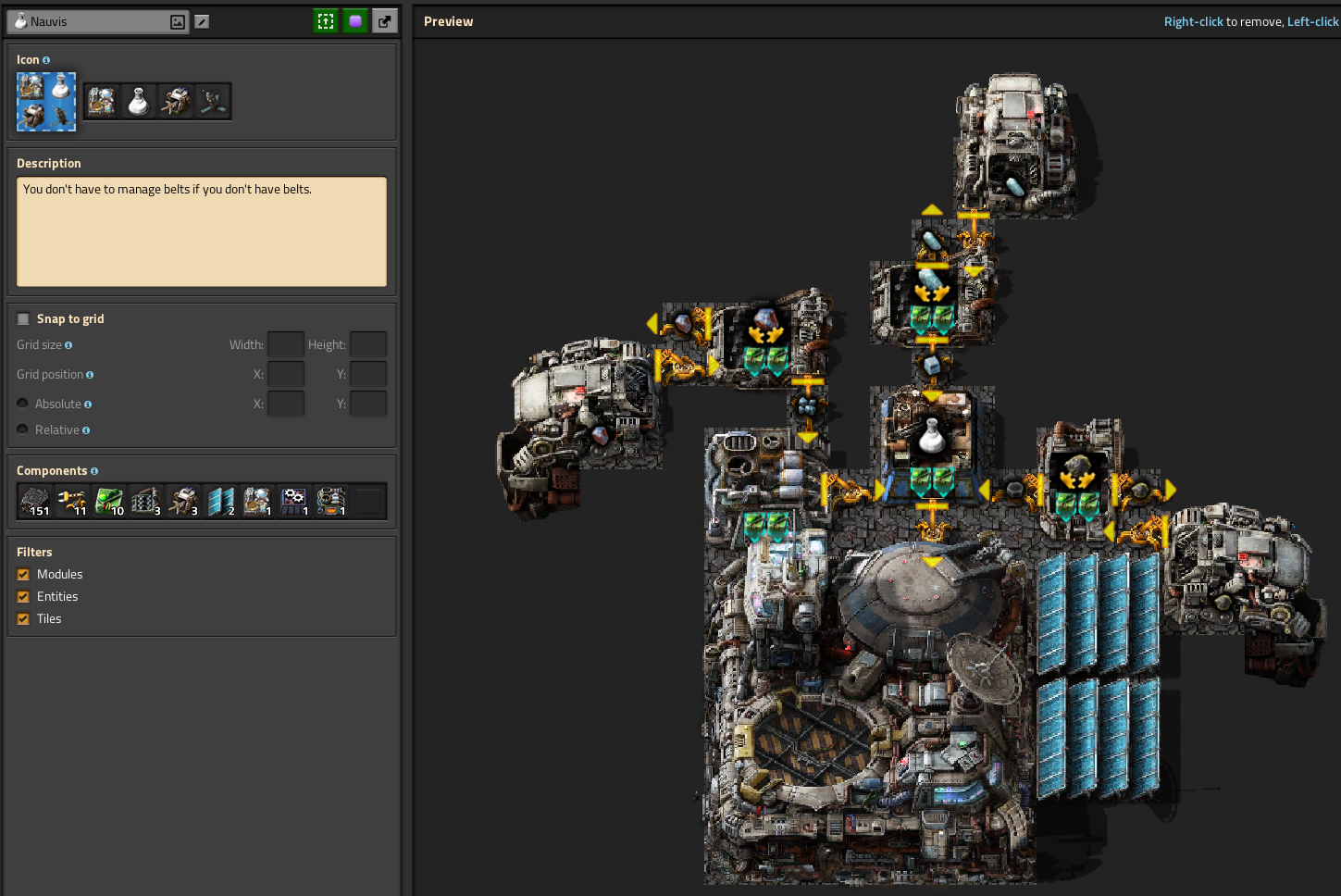Click the info icon beside Absolute
This screenshot has height=896, width=1341.
pos(88,404)
